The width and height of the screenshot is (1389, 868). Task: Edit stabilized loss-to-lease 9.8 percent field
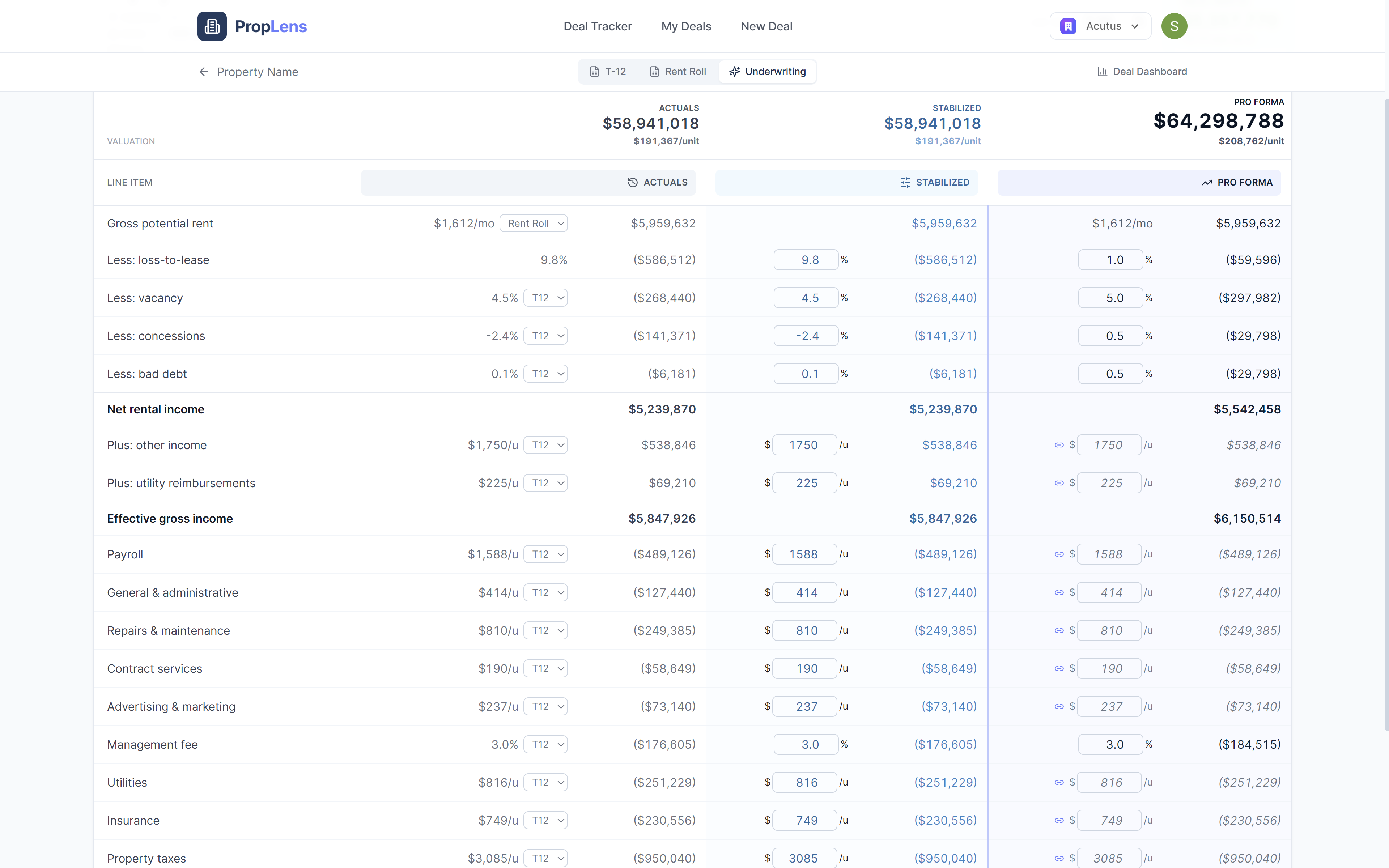806,260
